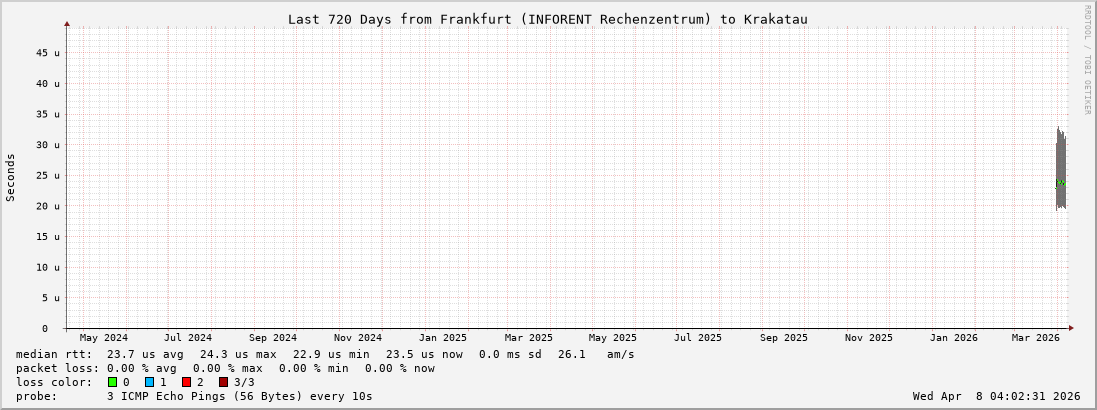Click the green median marker in the data spike
Viewport: 1097px width, 410px height.
(x=1060, y=183)
